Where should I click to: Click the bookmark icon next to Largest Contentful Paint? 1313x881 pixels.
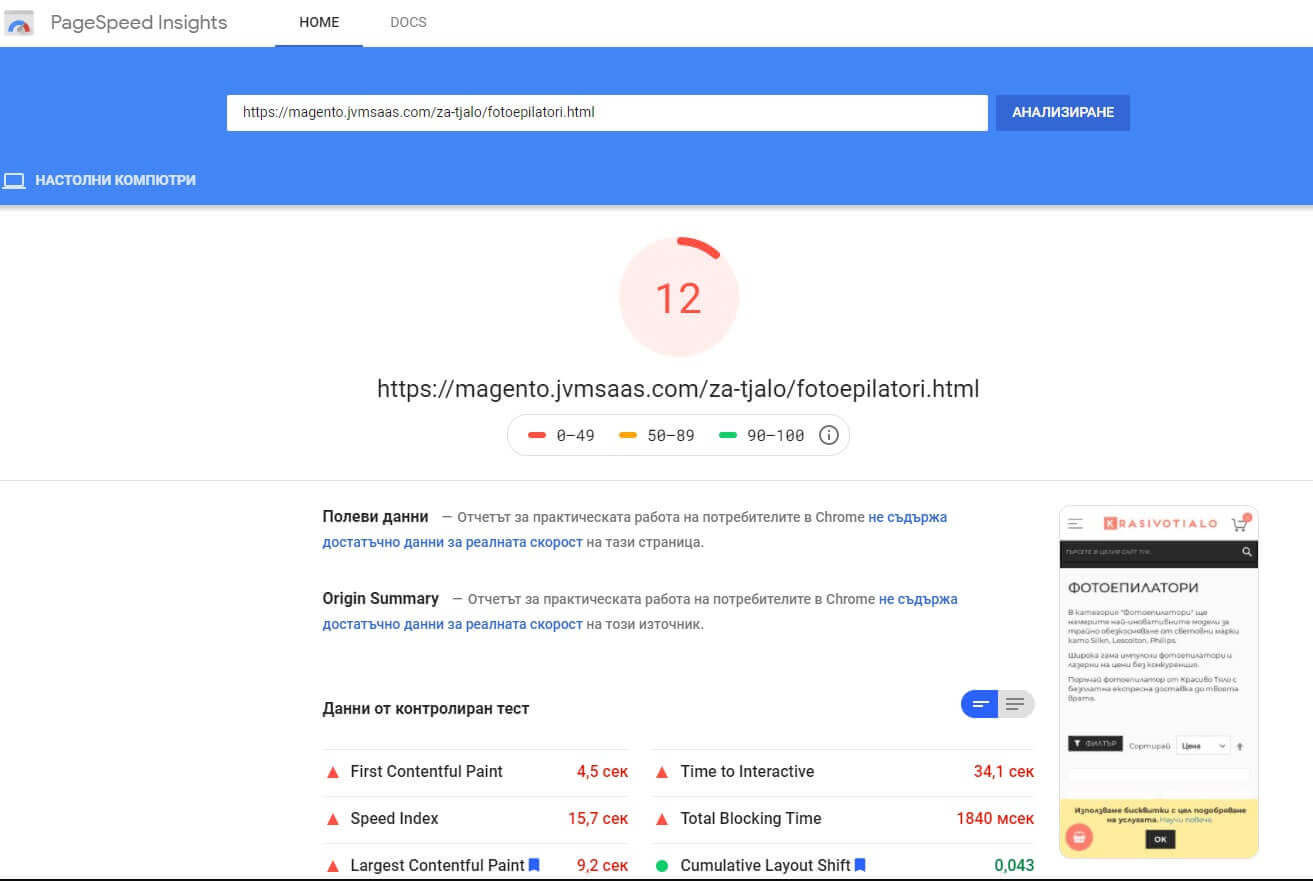(x=534, y=865)
